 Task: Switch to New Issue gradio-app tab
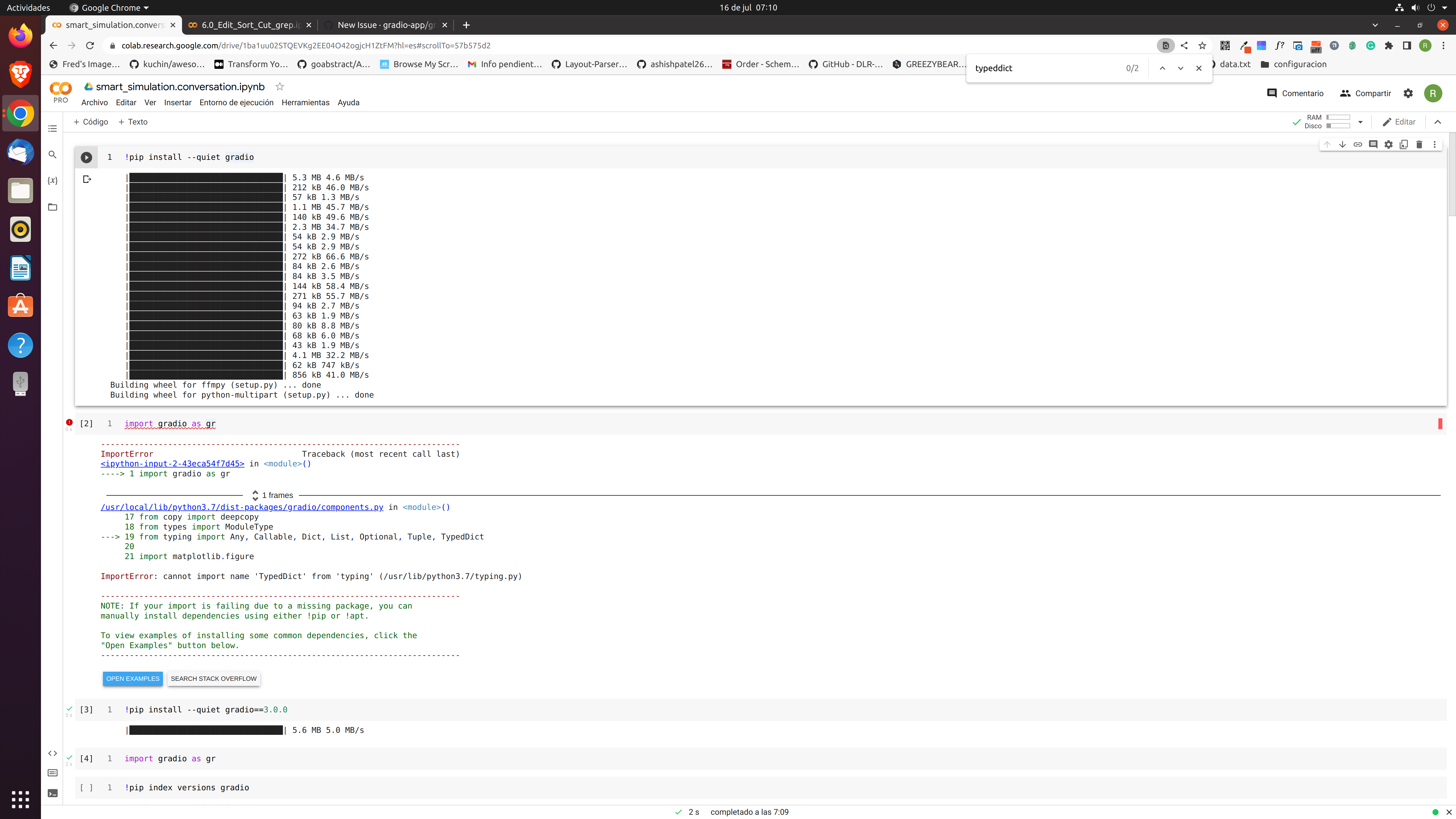click(x=386, y=25)
